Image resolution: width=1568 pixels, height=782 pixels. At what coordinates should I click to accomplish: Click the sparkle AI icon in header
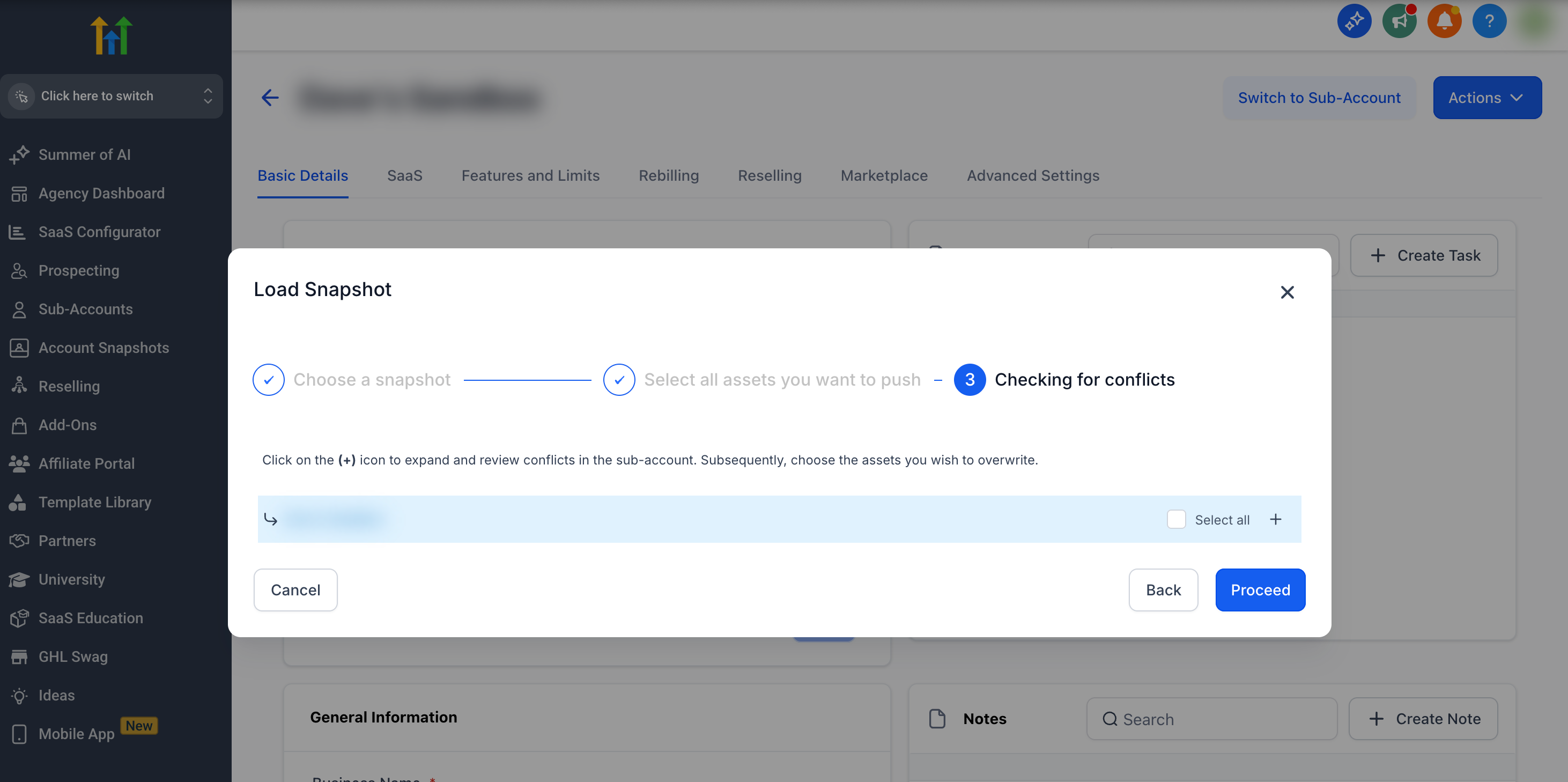pos(1353,22)
